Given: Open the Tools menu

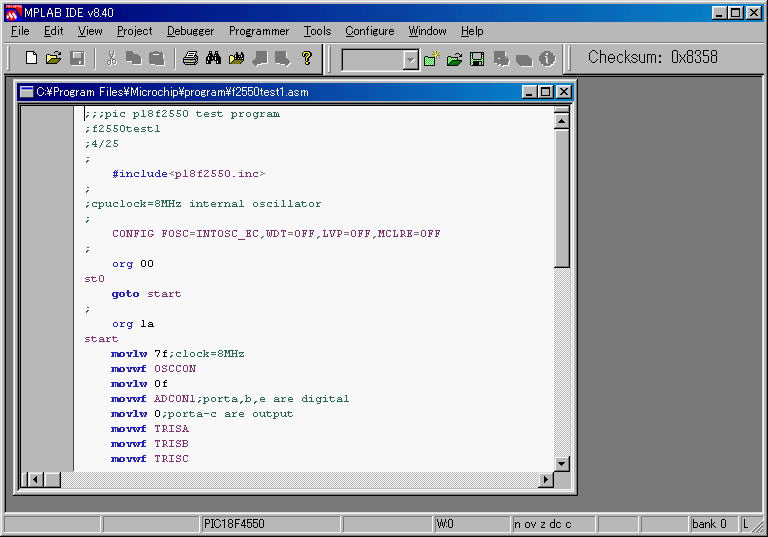Looking at the screenshot, I should [317, 31].
